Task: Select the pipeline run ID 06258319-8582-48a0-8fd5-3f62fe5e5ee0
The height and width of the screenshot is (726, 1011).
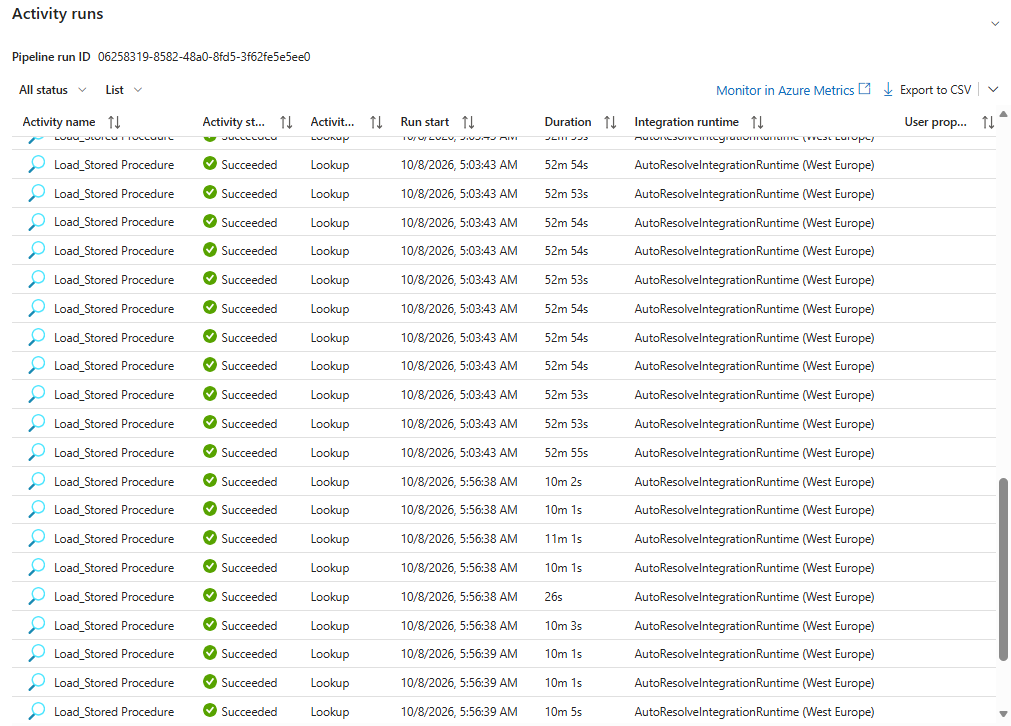Action: point(204,57)
